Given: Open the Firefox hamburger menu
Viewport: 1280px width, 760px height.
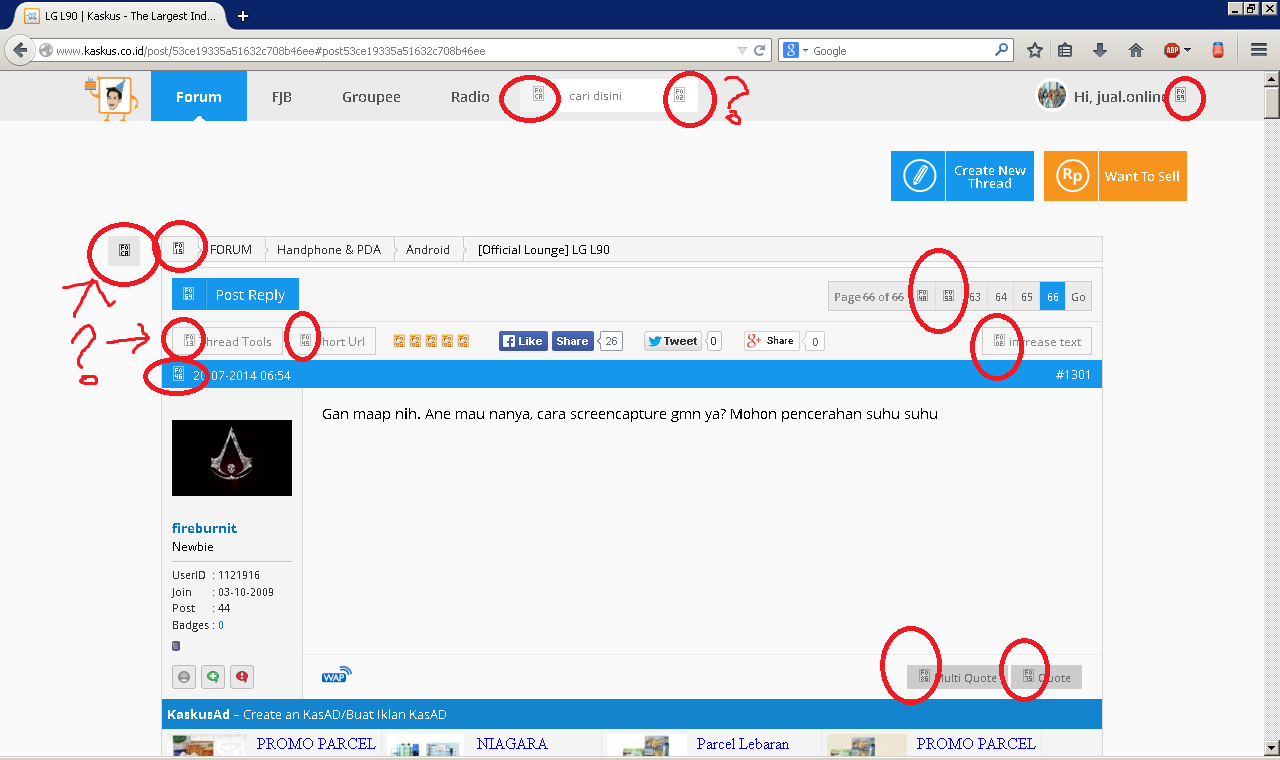Looking at the screenshot, I should coord(1259,50).
